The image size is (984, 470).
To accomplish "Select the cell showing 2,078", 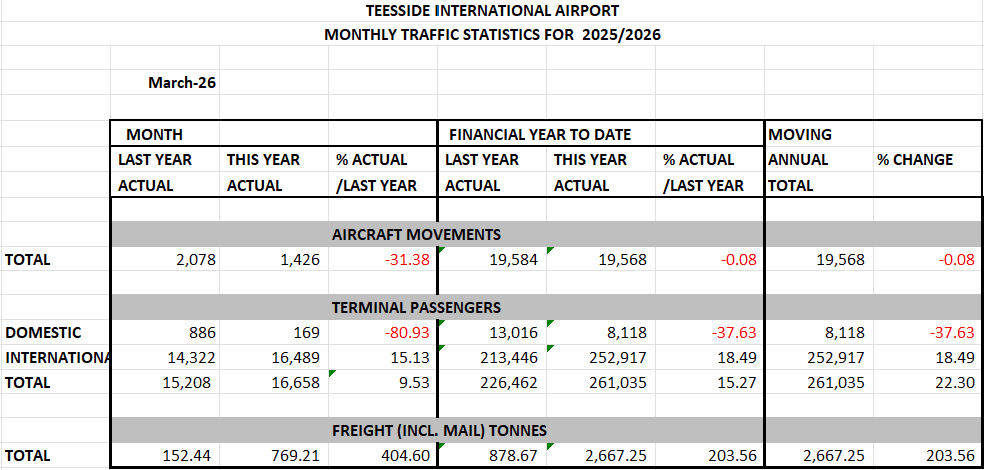I will click(165, 260).
